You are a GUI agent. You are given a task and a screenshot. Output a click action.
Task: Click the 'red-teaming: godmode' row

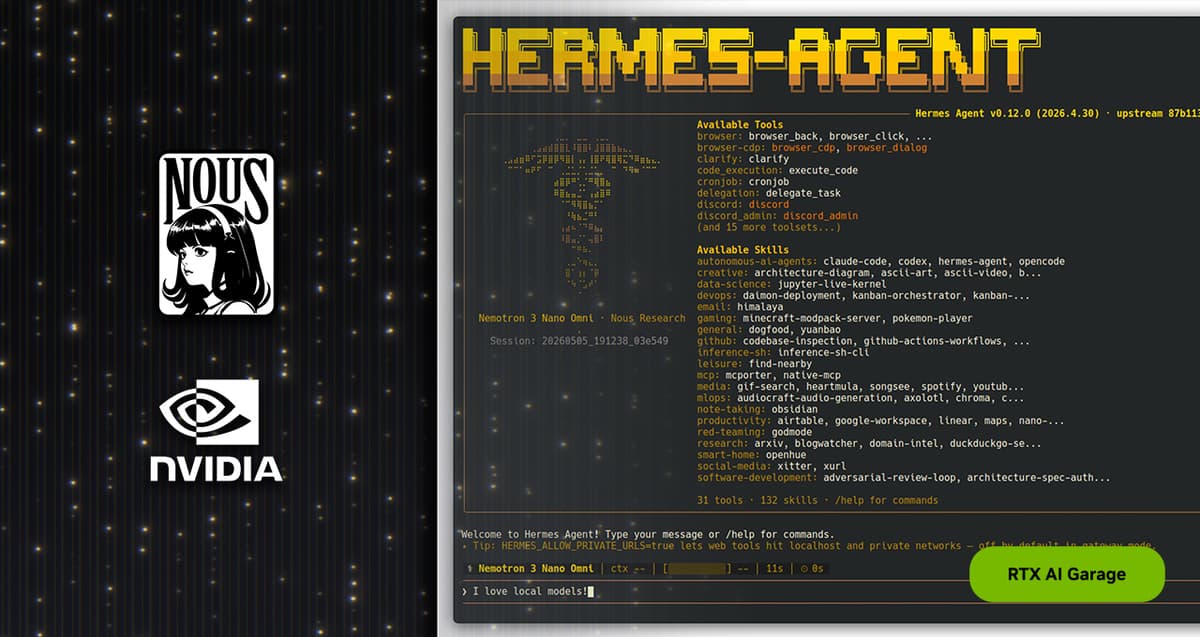754,431
